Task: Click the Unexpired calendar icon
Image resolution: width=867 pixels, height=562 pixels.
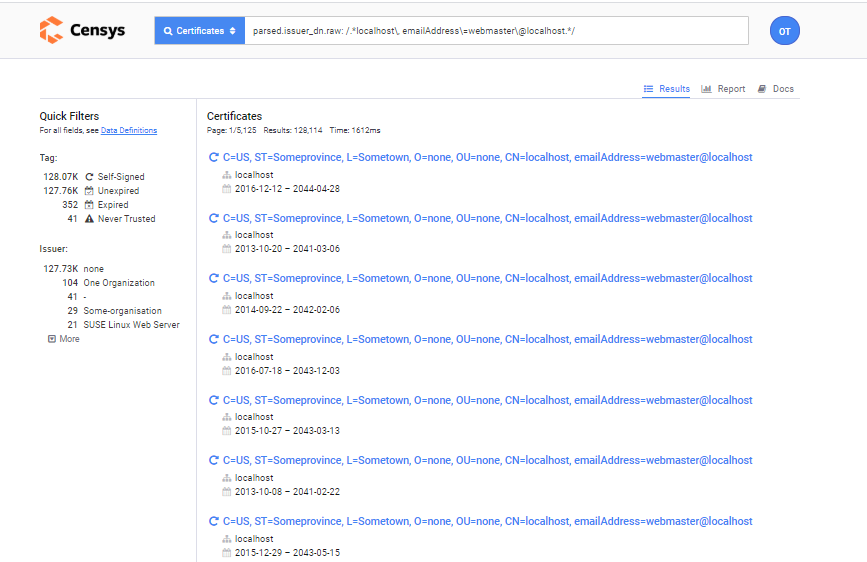Action: (89, 191)
